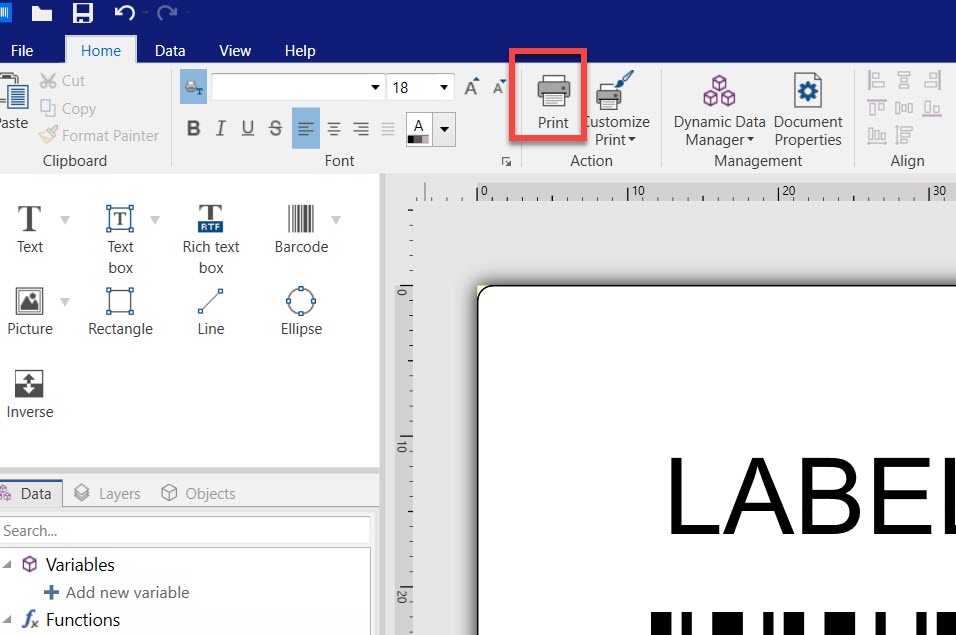Click Add new variable link

(126, 592)
